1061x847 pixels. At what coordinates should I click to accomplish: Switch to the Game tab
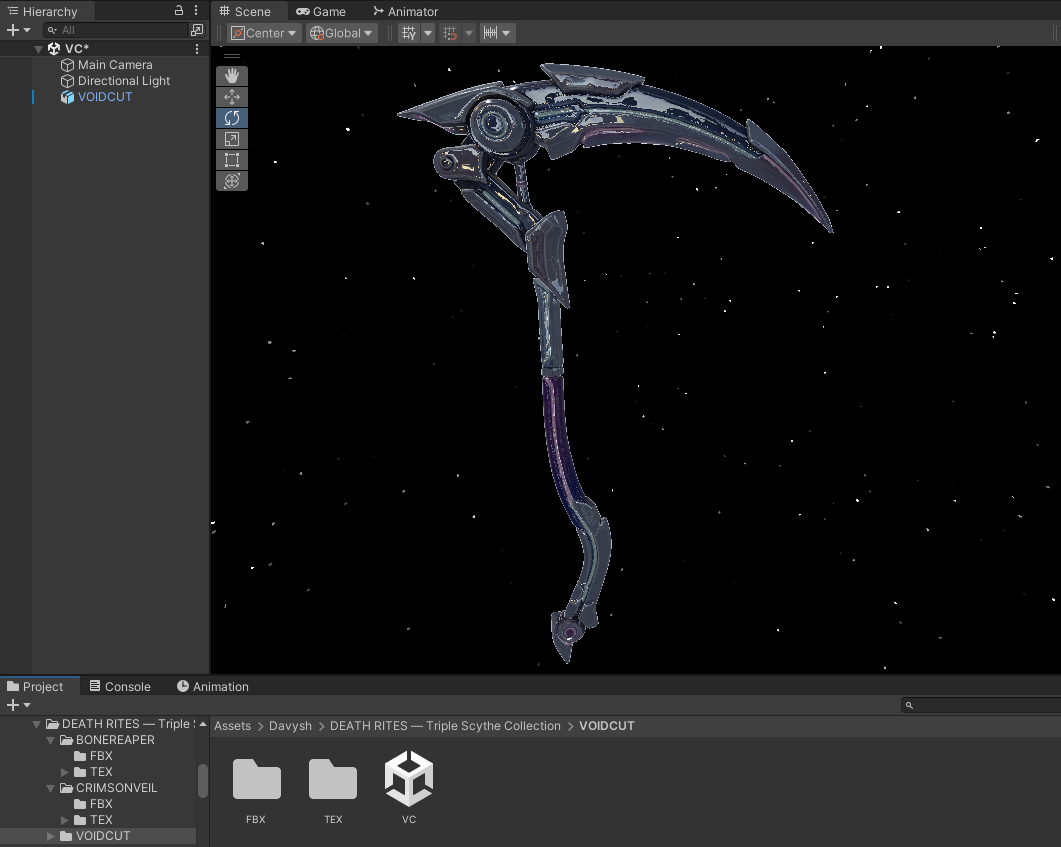click(321, 12)
